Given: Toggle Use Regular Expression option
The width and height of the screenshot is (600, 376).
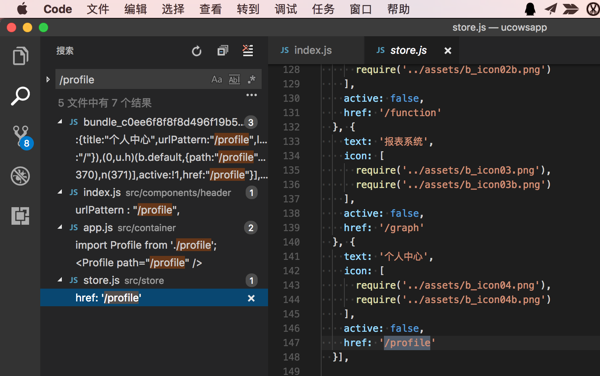Looking at the screenshot, I should pos(251,80).
